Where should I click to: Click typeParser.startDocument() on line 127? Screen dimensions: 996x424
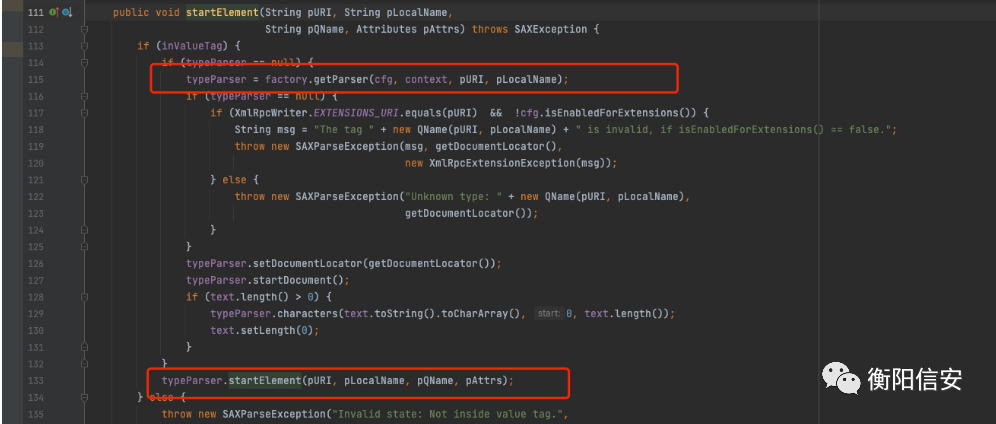(265, 280)
